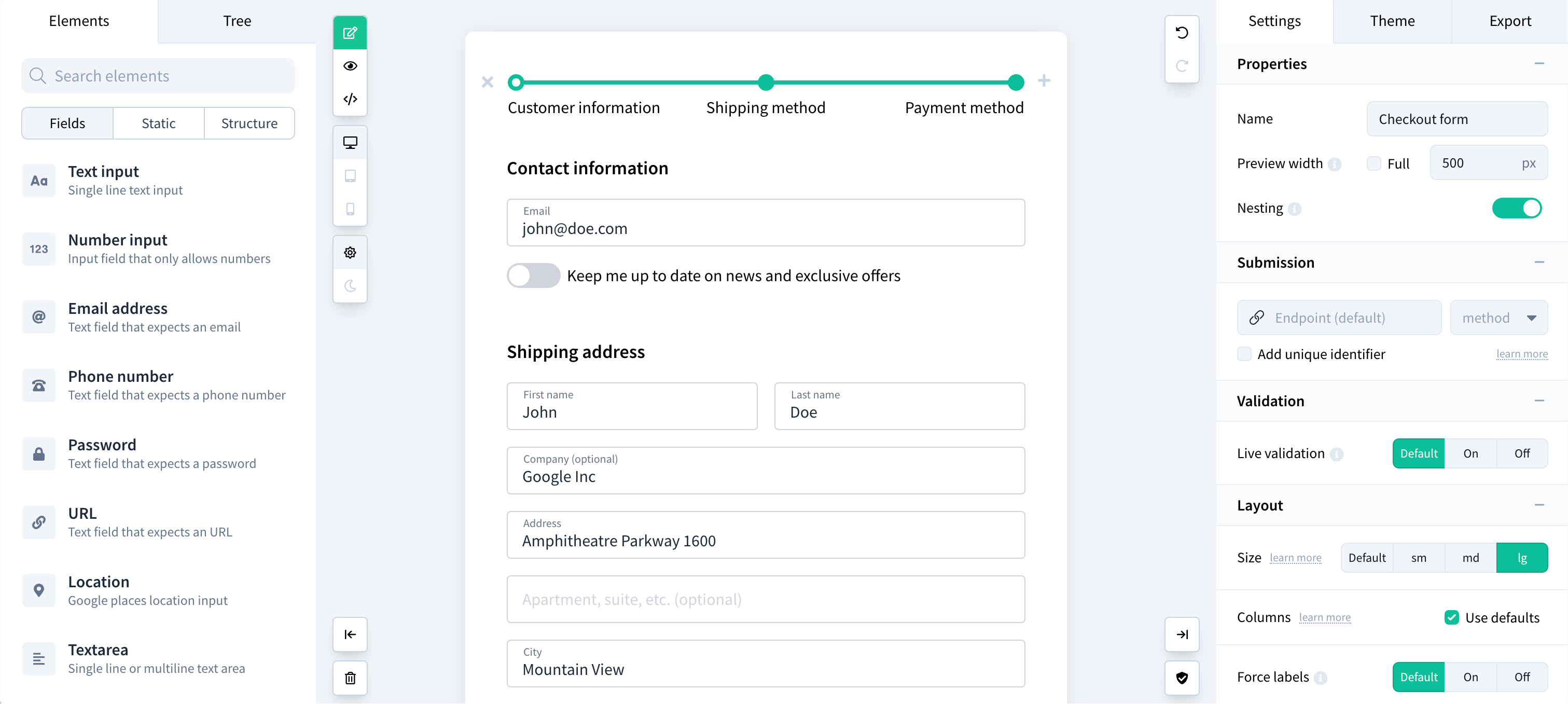Toggle Keep me up to date switch

point(533,275)
